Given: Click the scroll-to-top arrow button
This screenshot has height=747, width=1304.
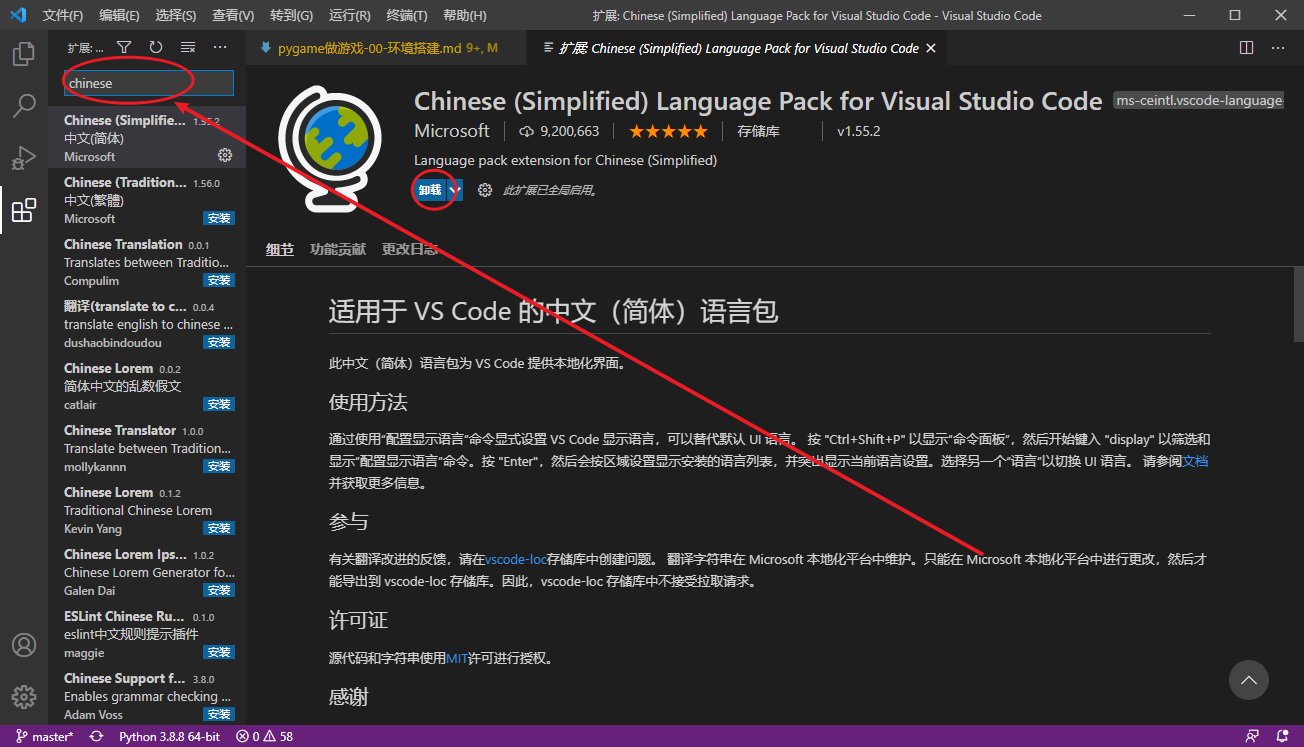Looking at the screenshot, I should (x=1248, y=680).
